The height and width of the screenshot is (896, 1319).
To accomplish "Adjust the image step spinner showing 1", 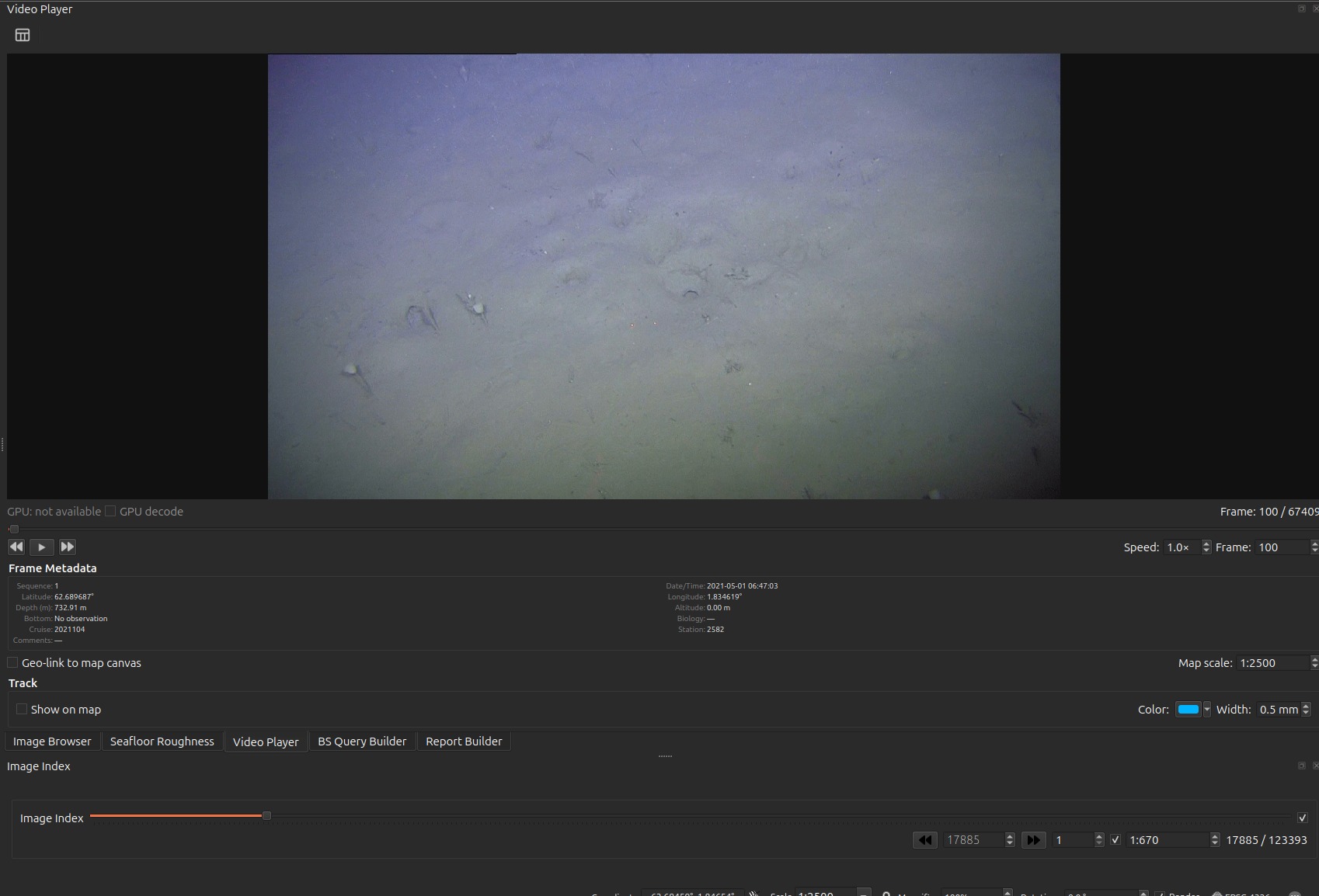I will [1099, 840].
